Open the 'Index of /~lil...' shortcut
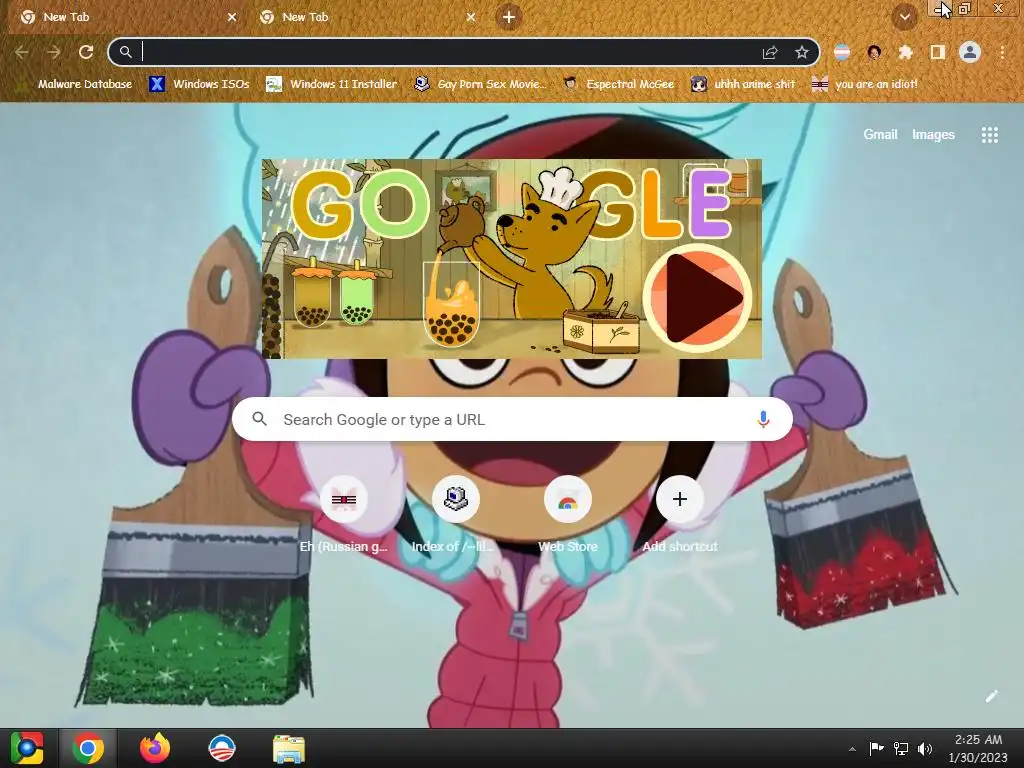Screen dimensions: 1024x768 point(455,516)
